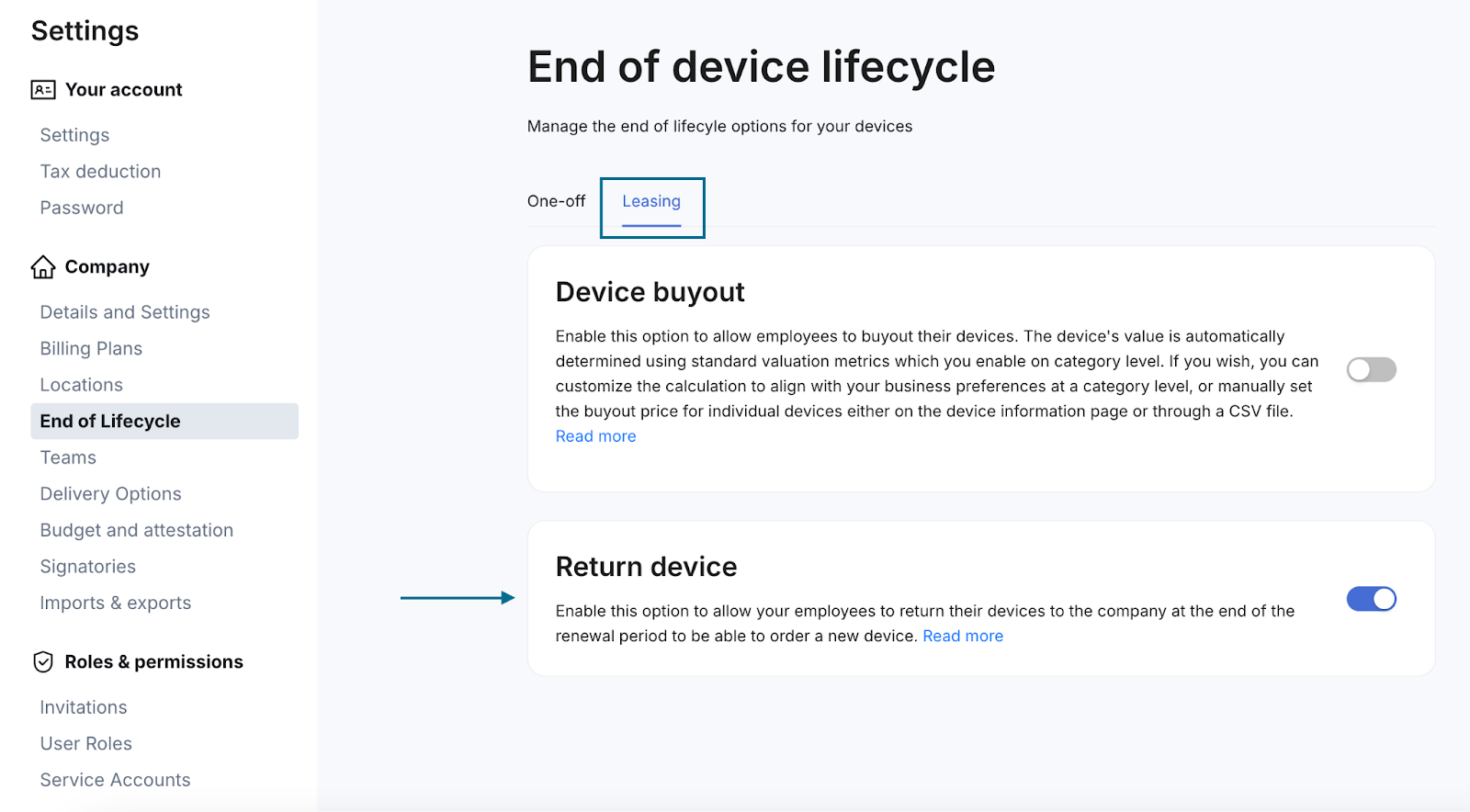View Signatories settings
This screenshot has height=812, width=1470.
(x=87, y=567)
